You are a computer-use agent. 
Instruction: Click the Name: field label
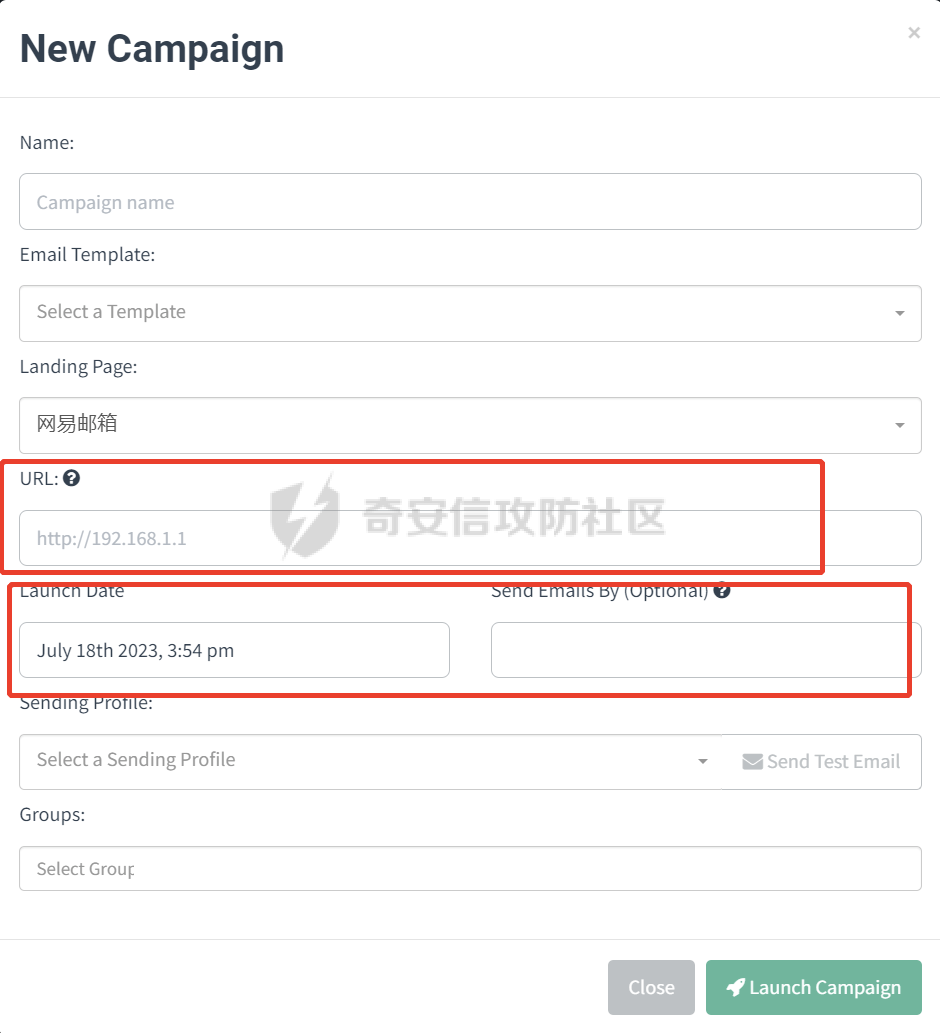pyautogui.click(x=47, y=142)
